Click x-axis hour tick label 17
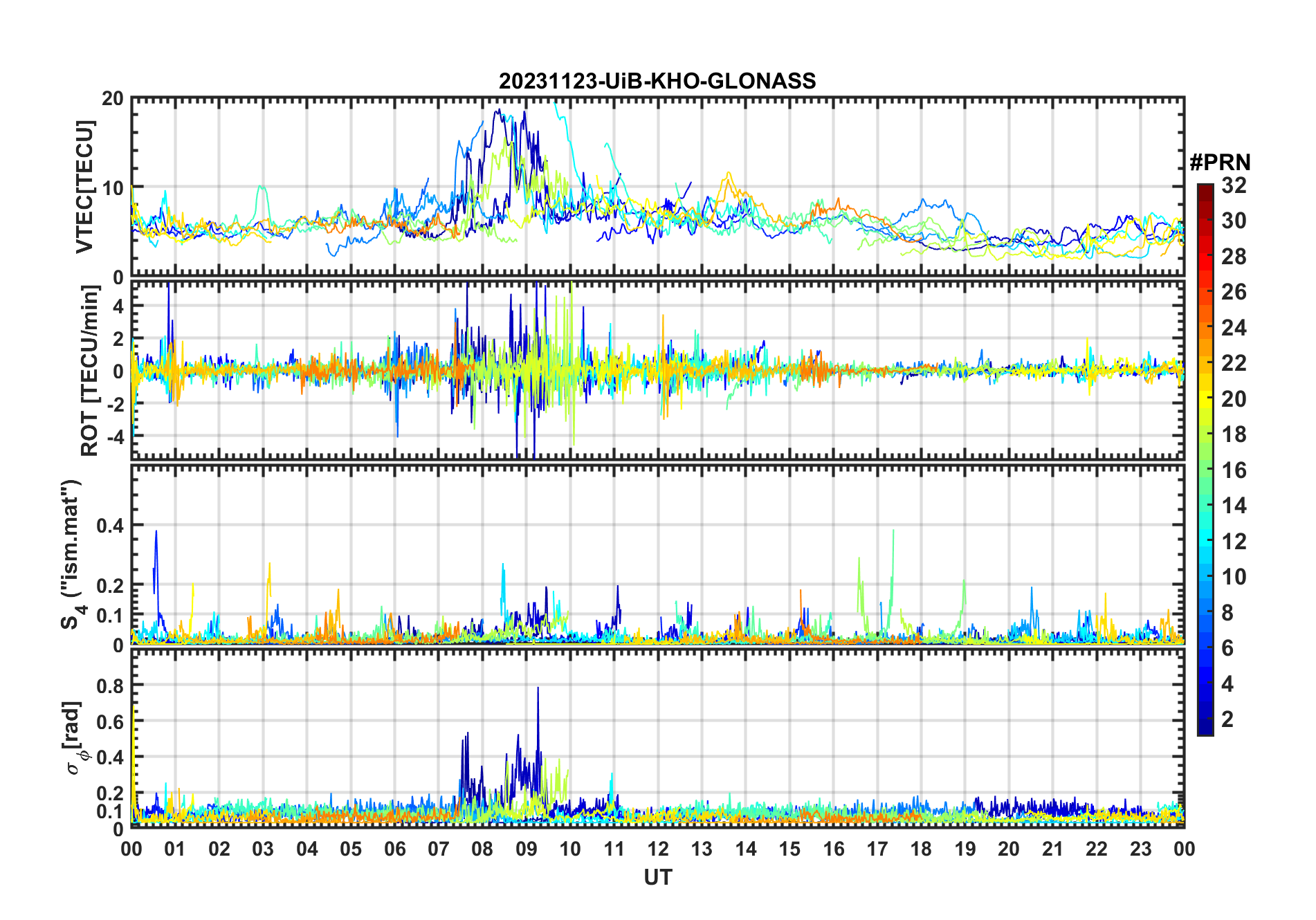Screen dimensions: 1316x920 coord(877,849)
